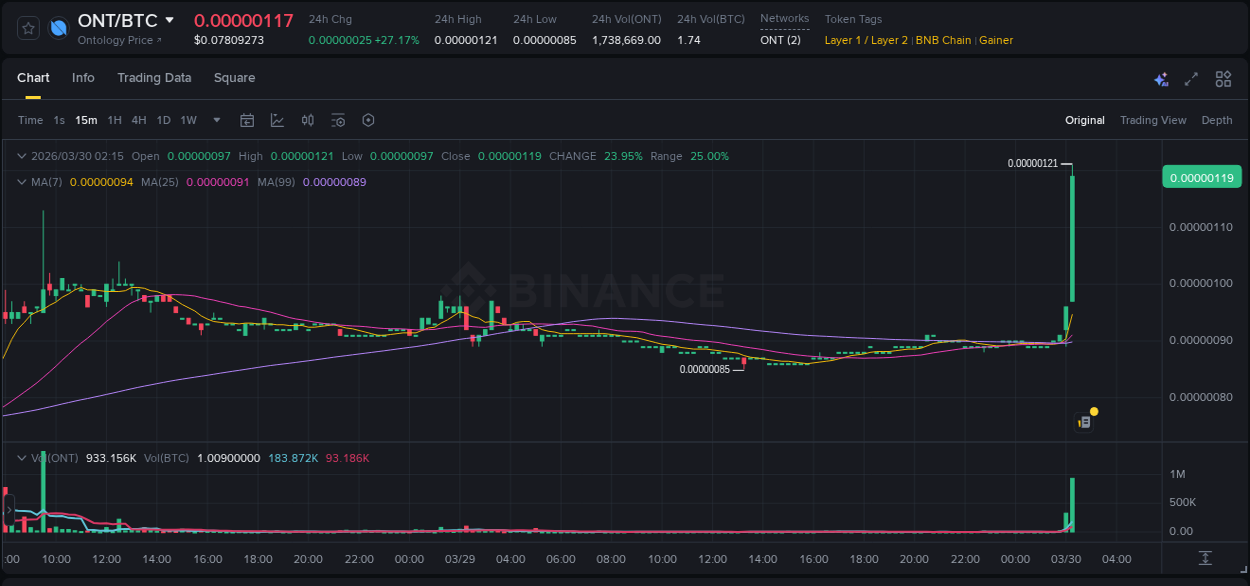Screen dimensions: 1250x586
Task: Switch chart to Trading View mode
Action: 1153,120
